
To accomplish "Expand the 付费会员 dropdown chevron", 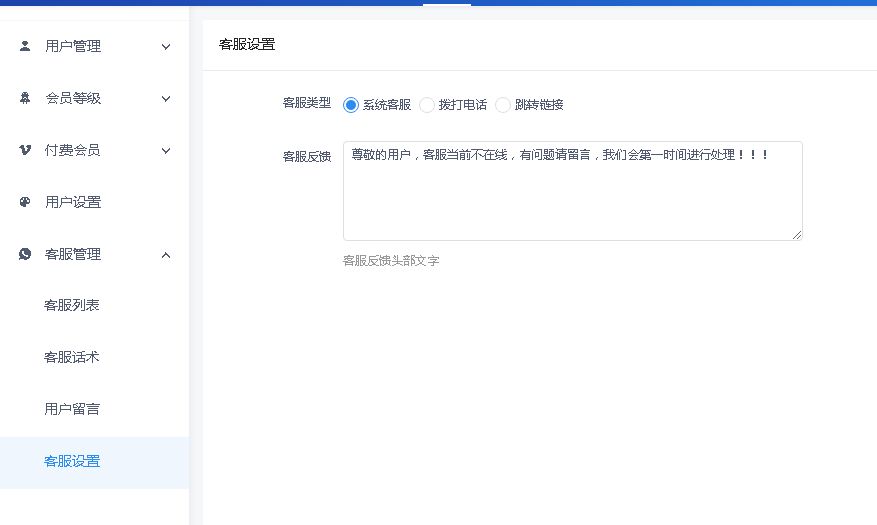I will point(166,150).
